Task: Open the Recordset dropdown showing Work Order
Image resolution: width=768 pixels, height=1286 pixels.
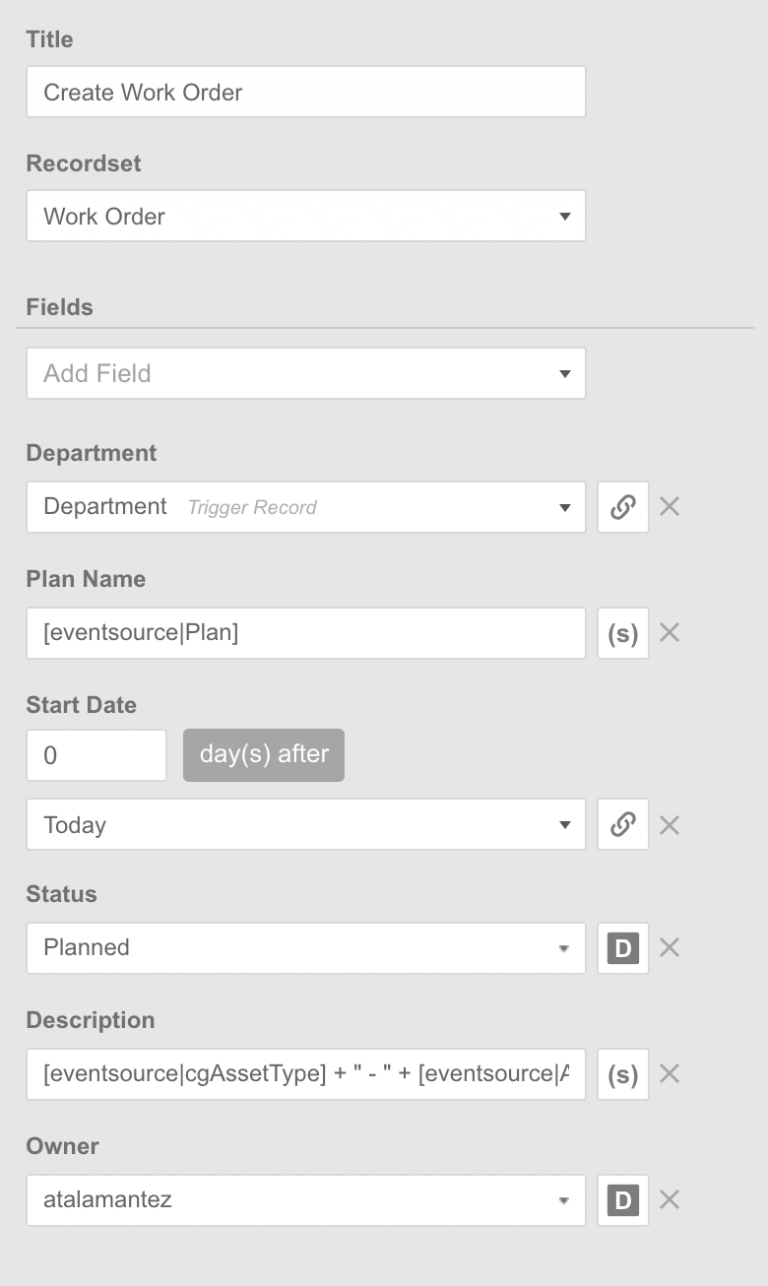Action: click(x=305, y=215)
